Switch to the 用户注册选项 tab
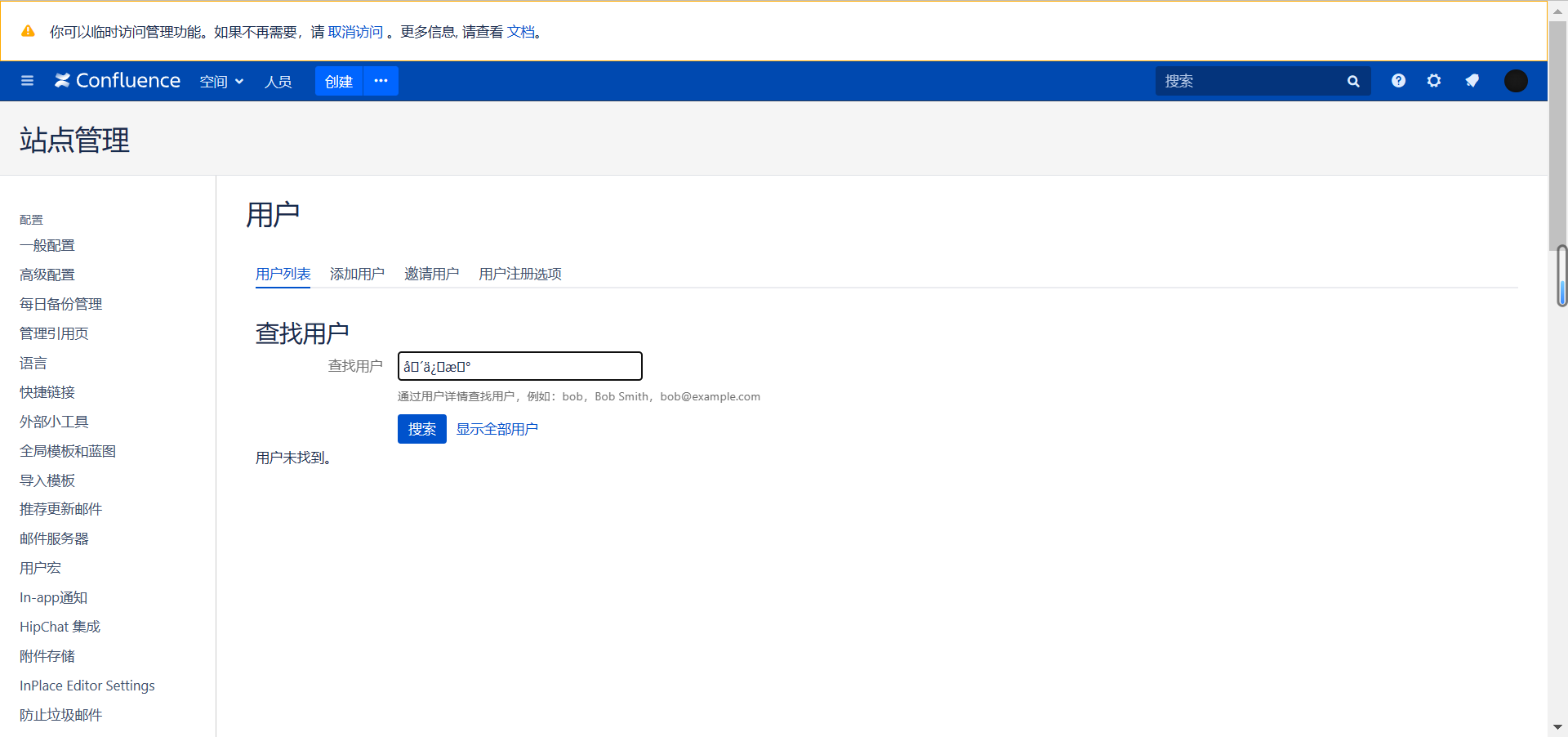 tap(519, 274)
